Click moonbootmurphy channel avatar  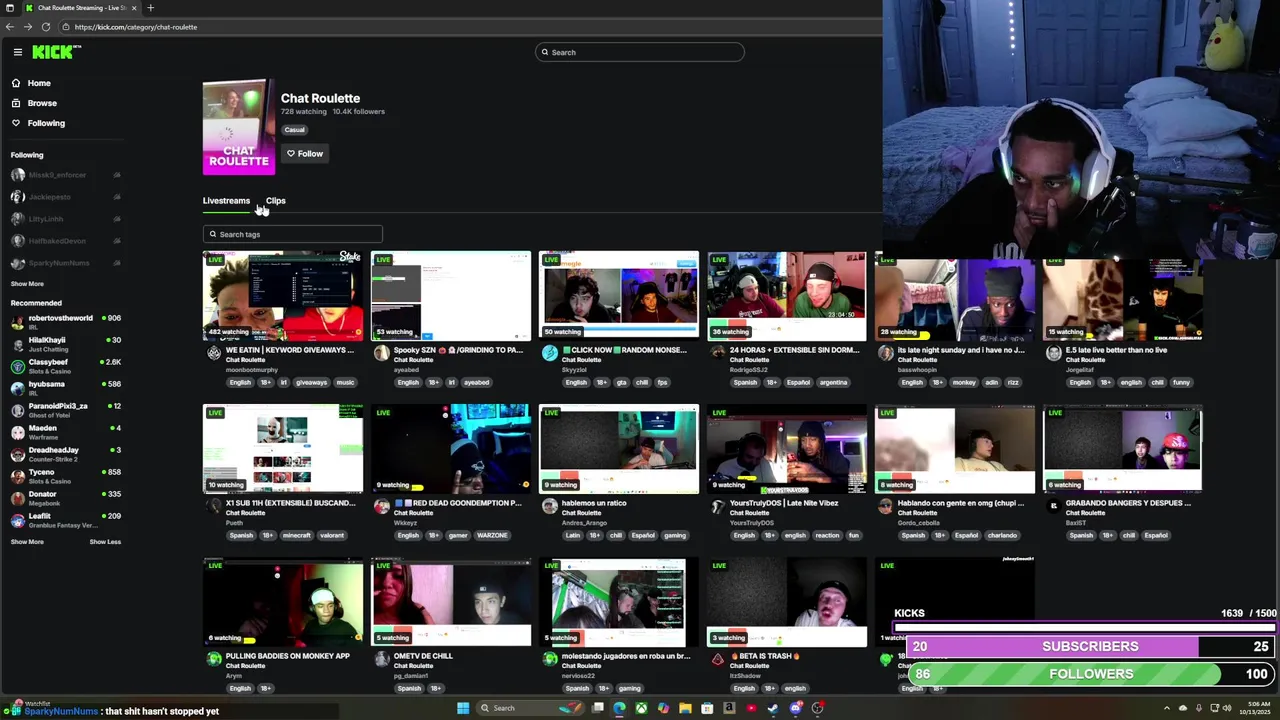[x=214, y=353]
